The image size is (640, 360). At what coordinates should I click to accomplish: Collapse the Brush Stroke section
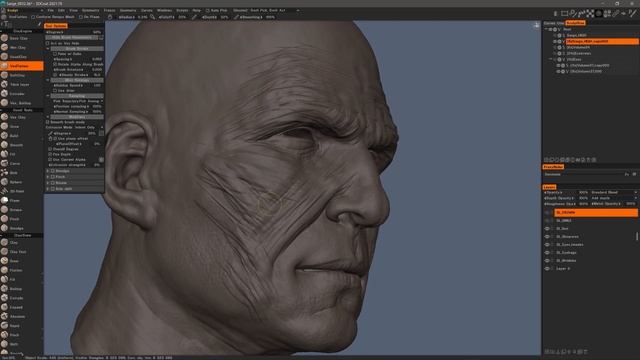(x=48, y=49)
